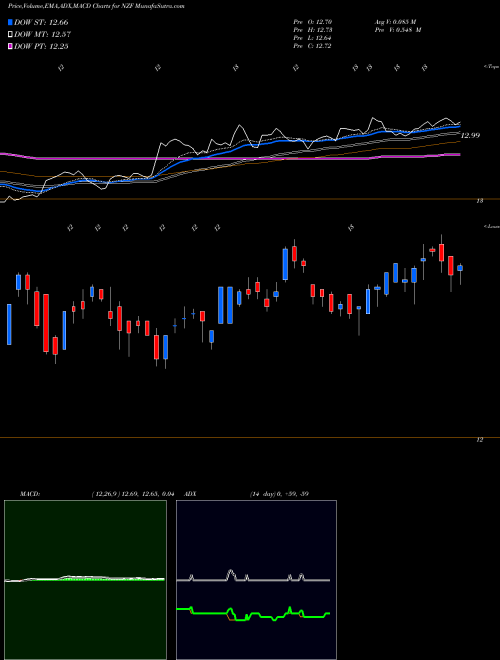Click the '12' axis label below candlesticks

[479, 440]
